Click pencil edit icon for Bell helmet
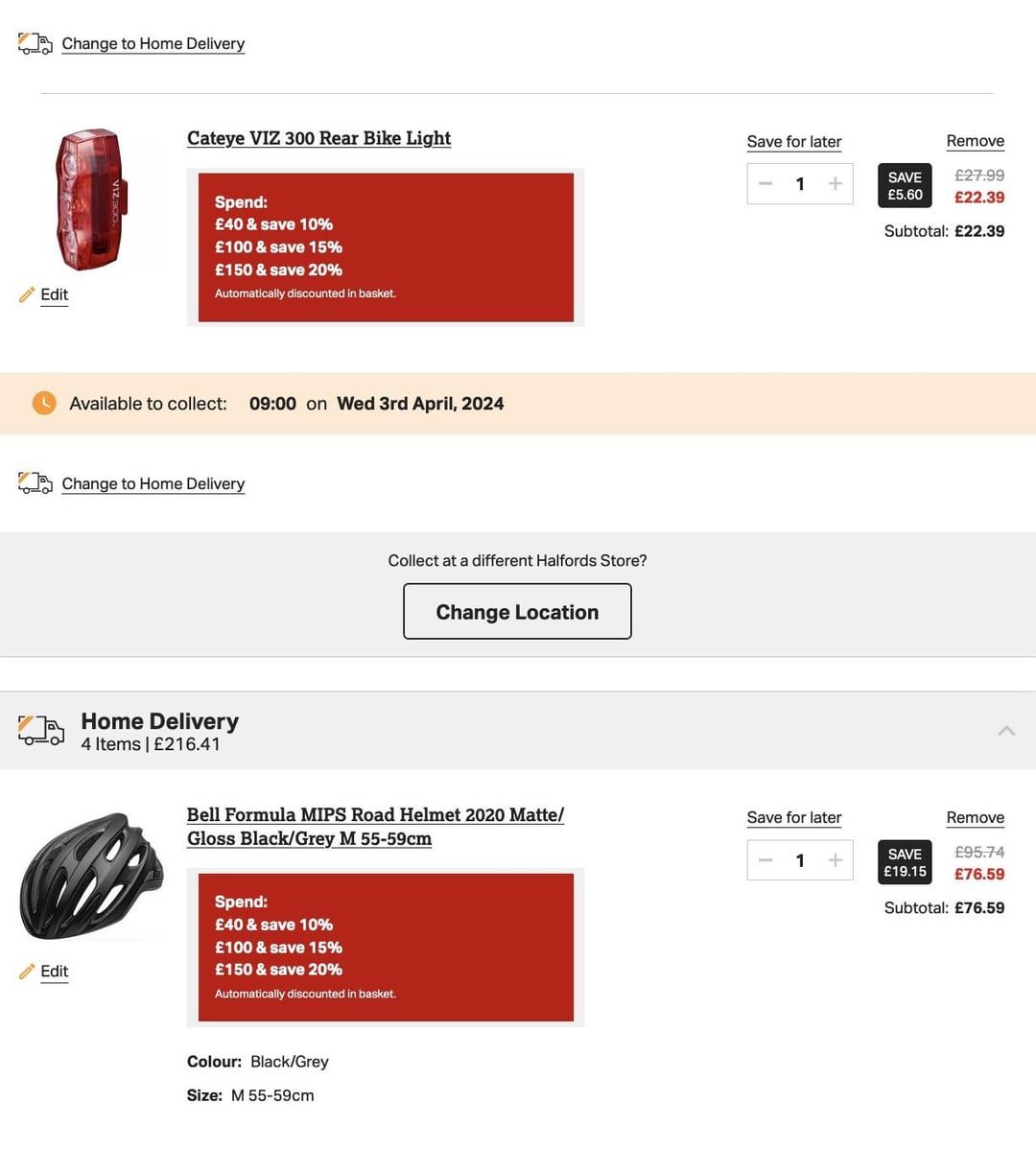The width and height of the screenshot is (1036, 1149). pos(27,971)
